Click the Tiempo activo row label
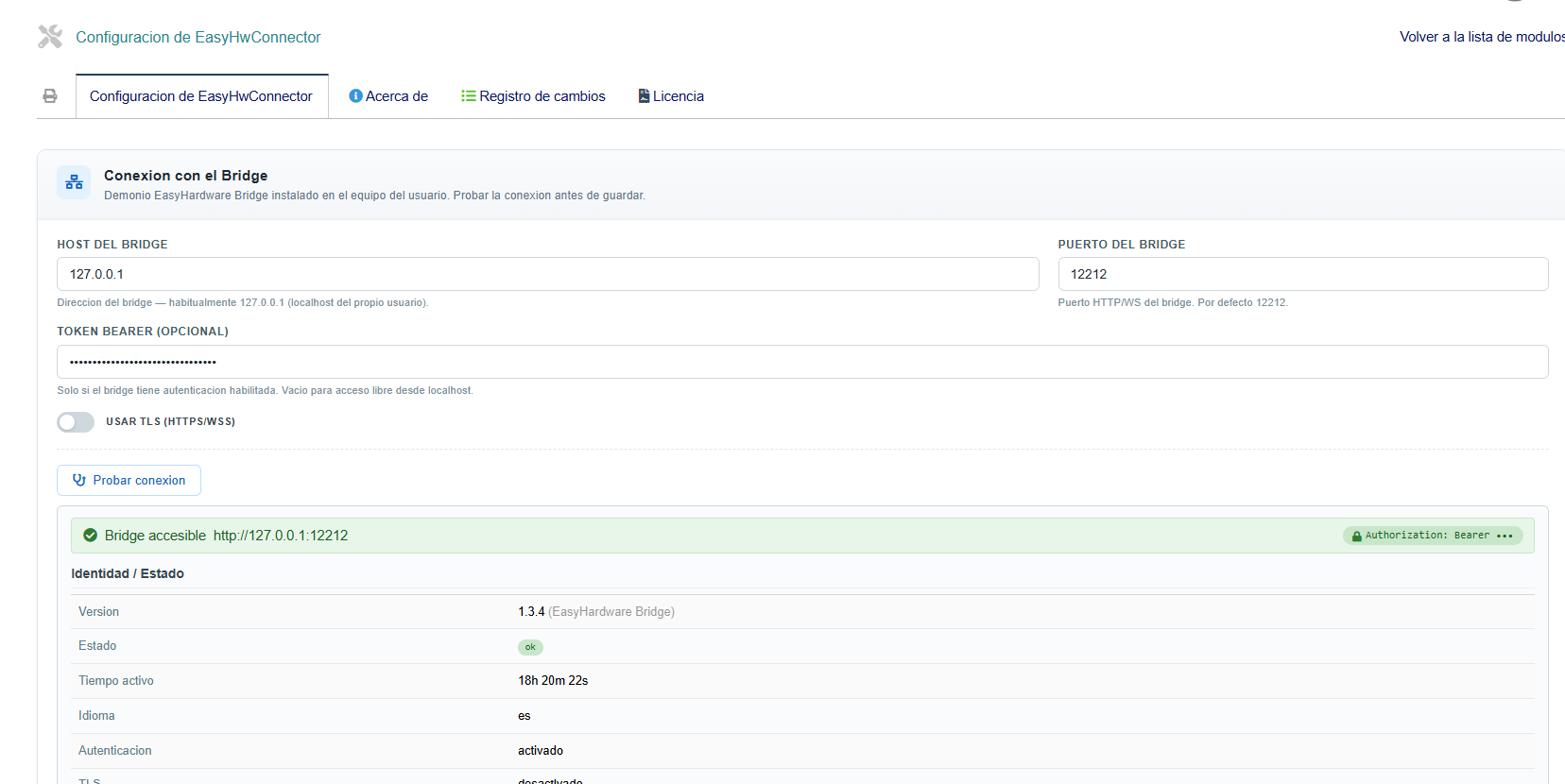This screenshot has height=784, width=1565. tap(116, 681)
